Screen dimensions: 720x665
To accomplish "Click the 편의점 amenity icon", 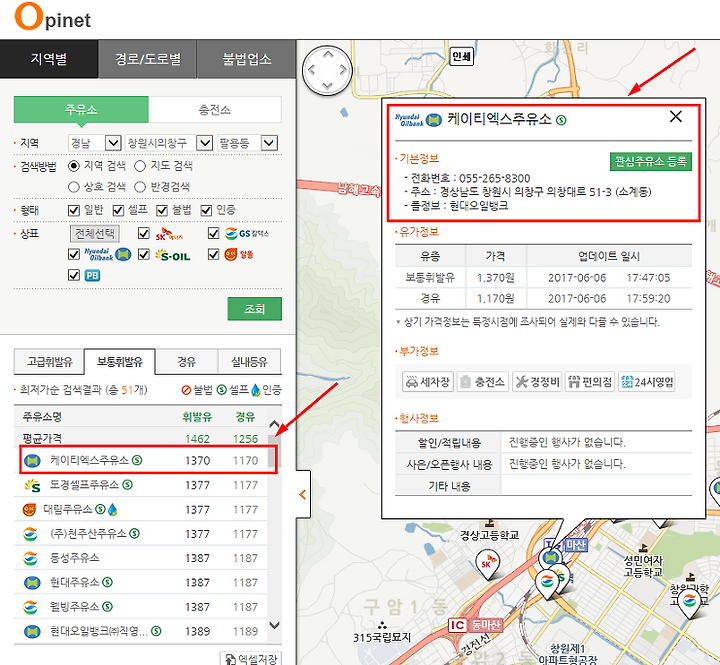I will tap(590, 382).
